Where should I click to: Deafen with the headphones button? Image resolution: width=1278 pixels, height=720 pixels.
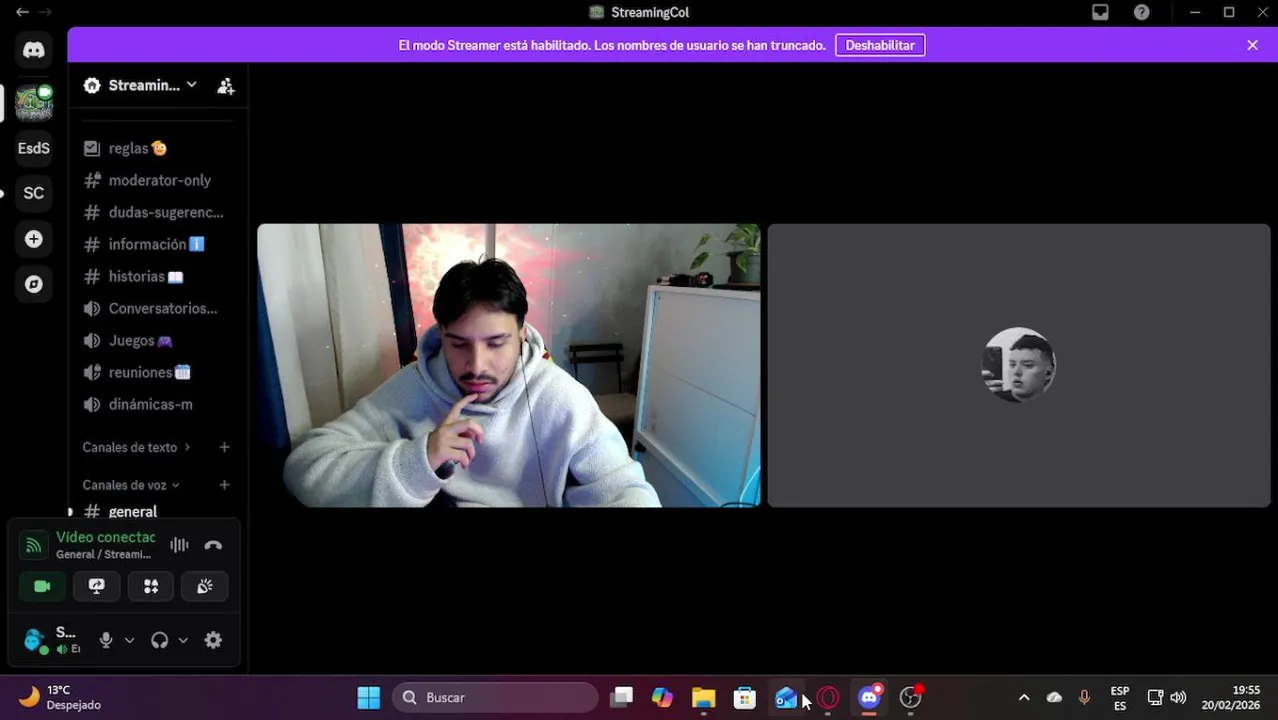(x=159, y=640)
